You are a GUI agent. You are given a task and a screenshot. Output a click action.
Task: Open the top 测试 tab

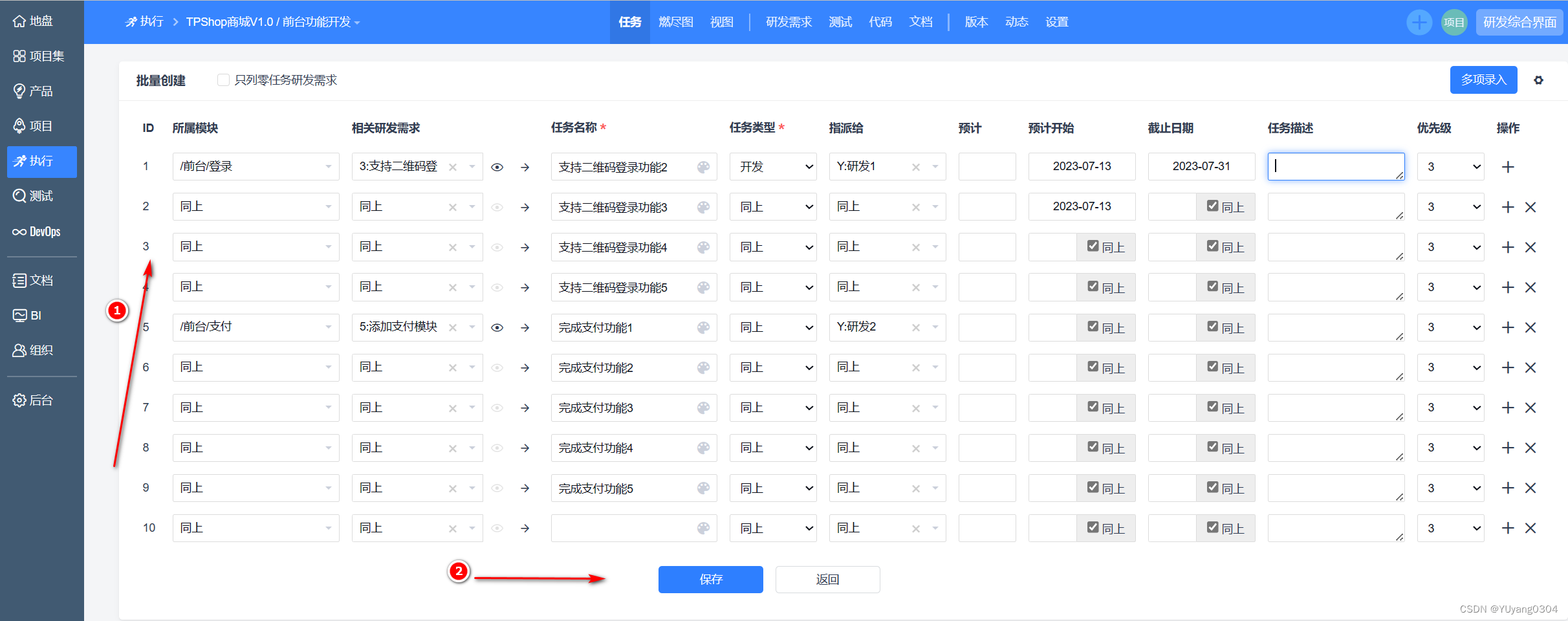(x=840, y=22)
